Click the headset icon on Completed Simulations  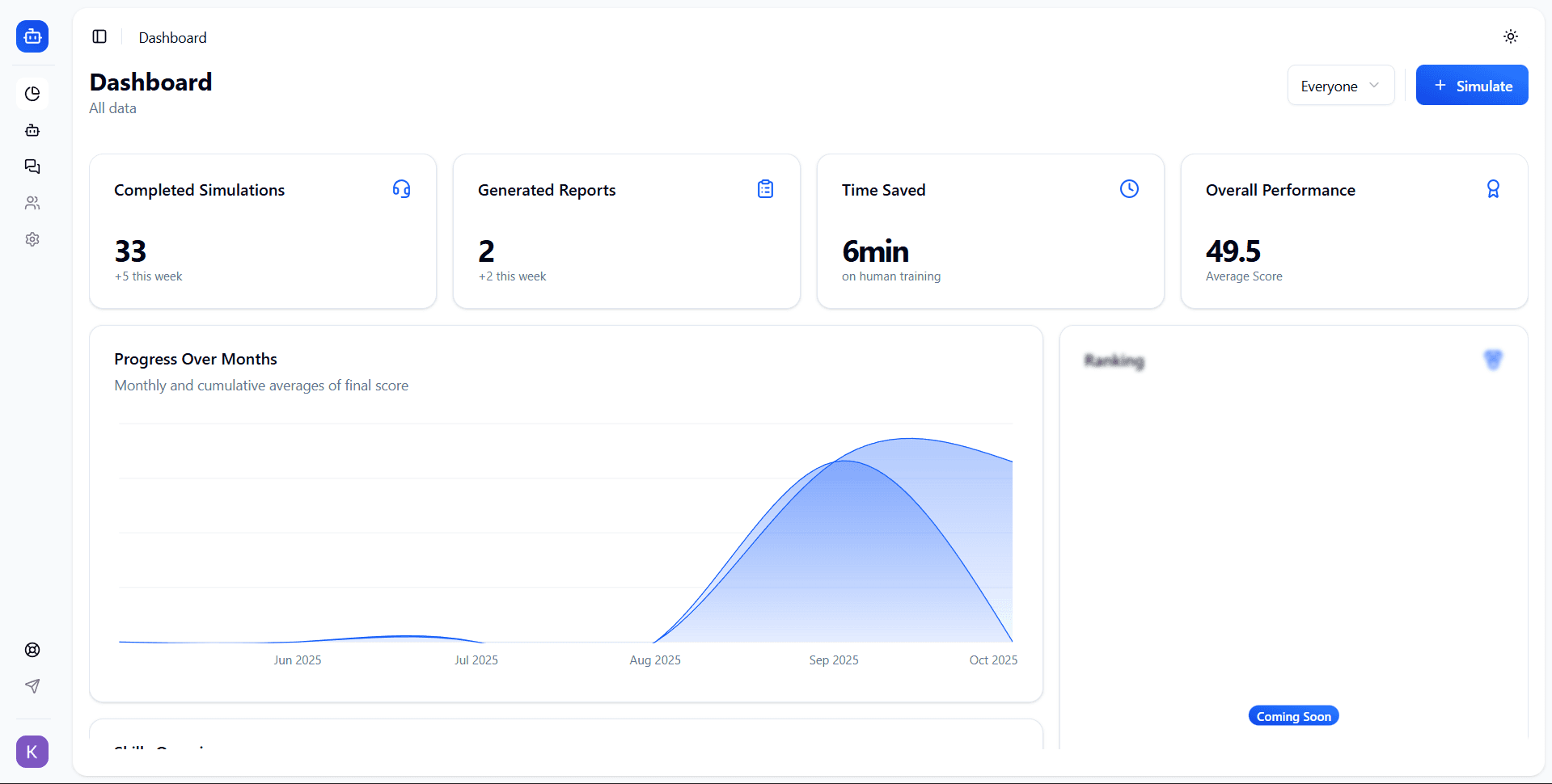point(401,189)
